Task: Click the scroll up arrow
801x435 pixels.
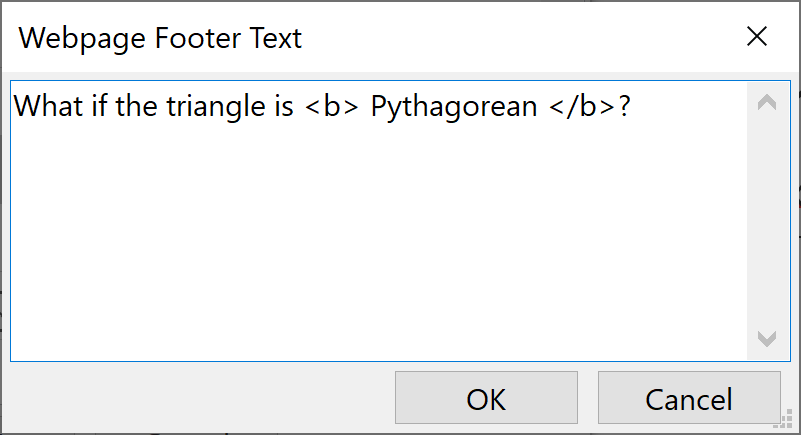Action: click(x=767, y=102)
